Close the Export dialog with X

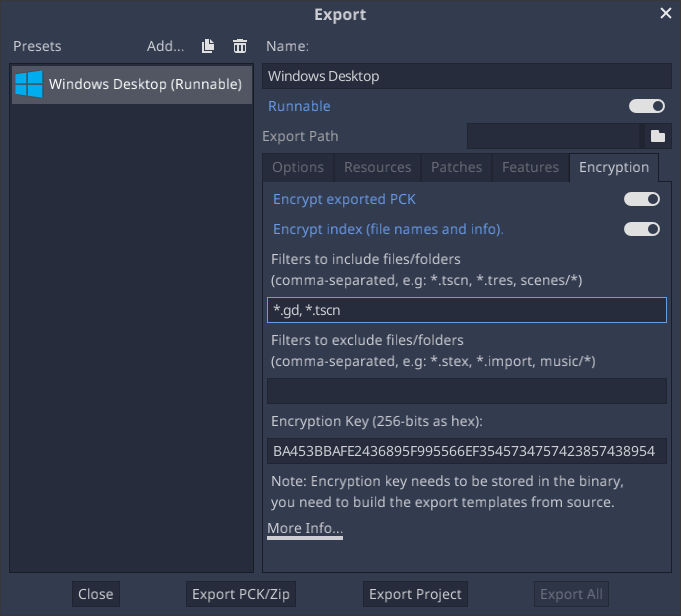(666, 14)
